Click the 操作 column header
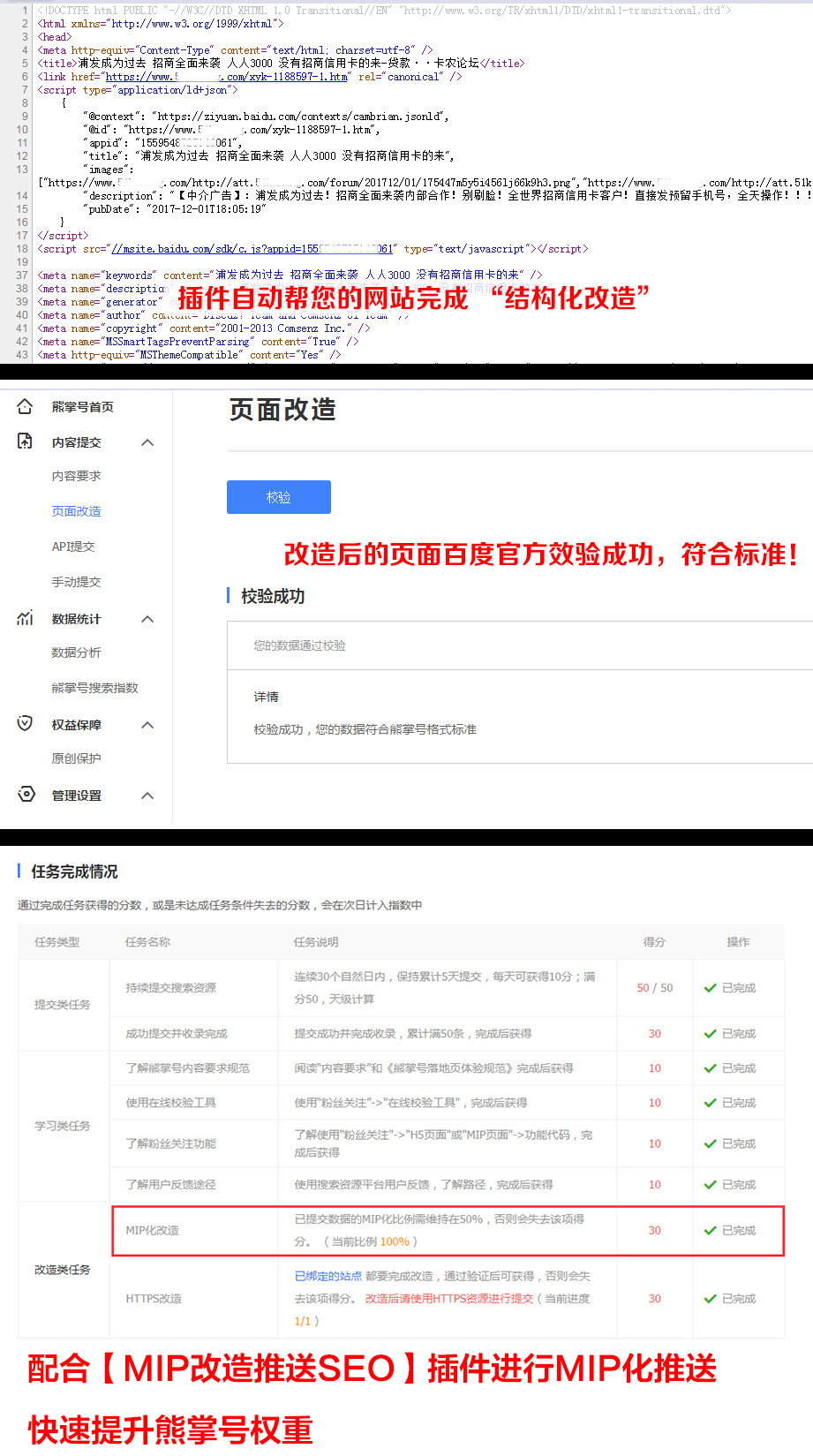The height and width of the screenshot is (1456, 813). [738, 942]
